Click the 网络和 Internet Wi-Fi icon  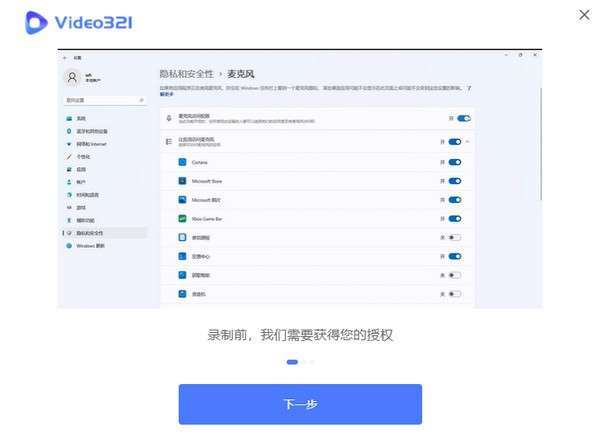pyautogui.click(x=69, y=144)
